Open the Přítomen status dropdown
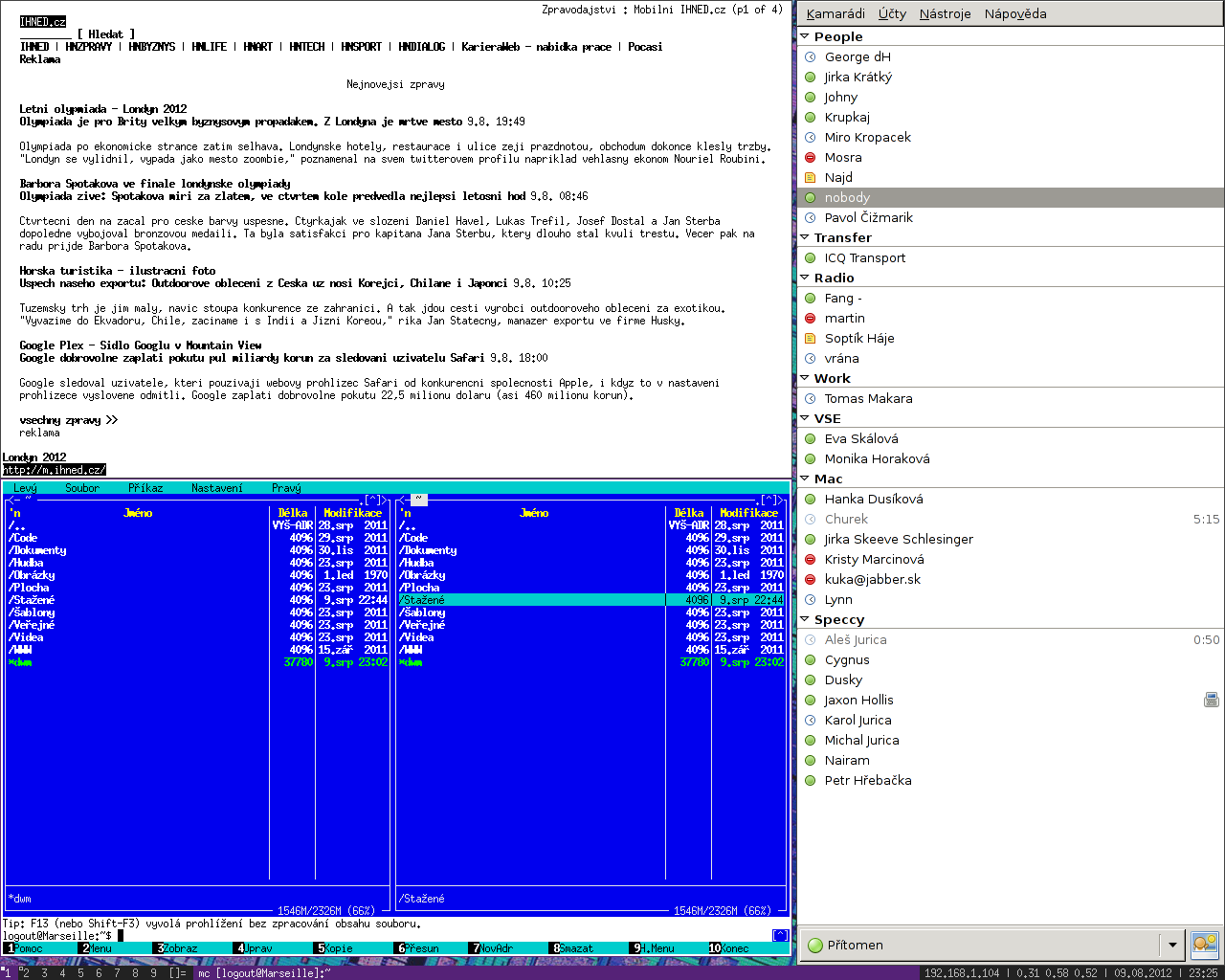1225x980 pixels. (1172, 946)
